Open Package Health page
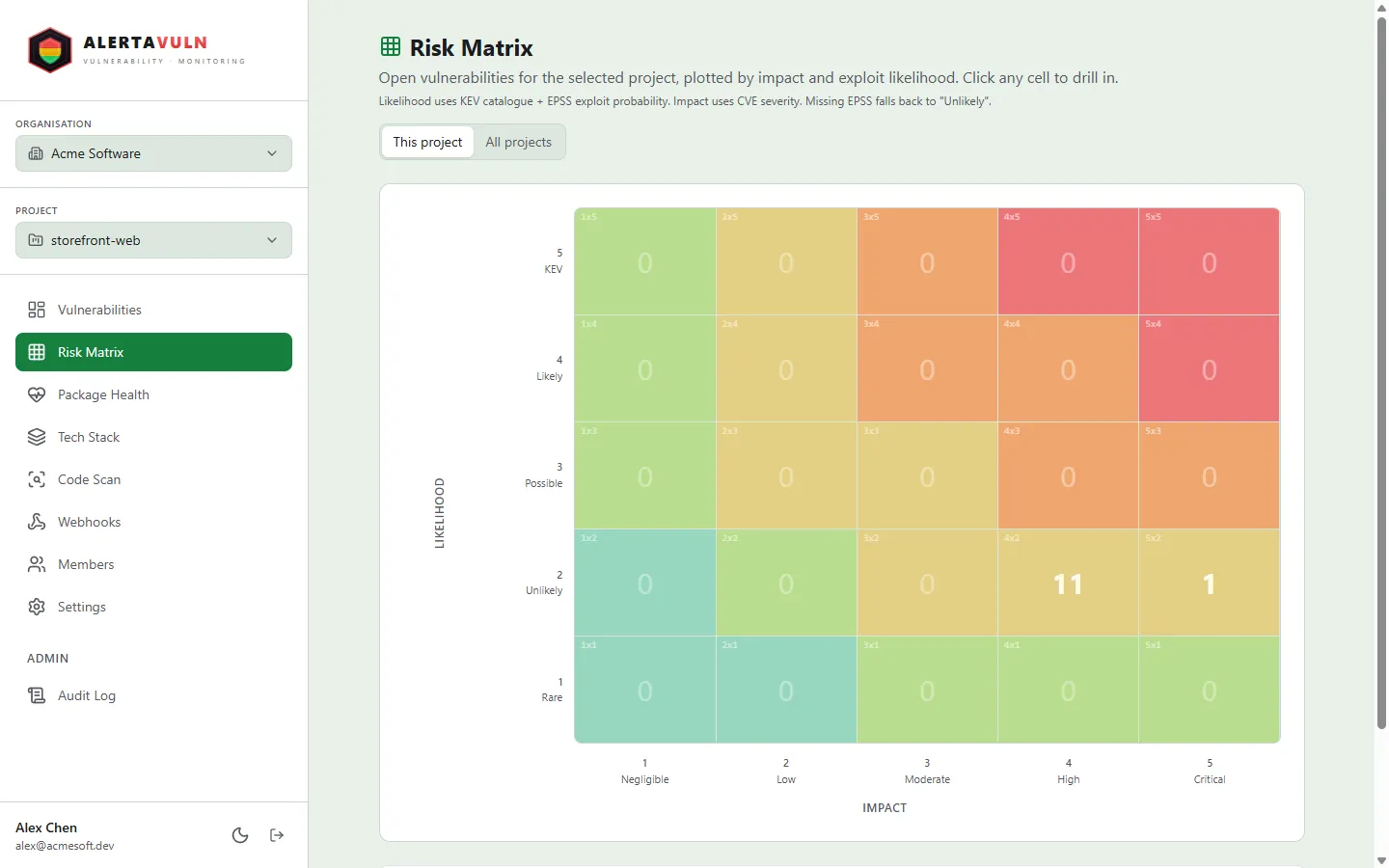 [x=153, y=394]
